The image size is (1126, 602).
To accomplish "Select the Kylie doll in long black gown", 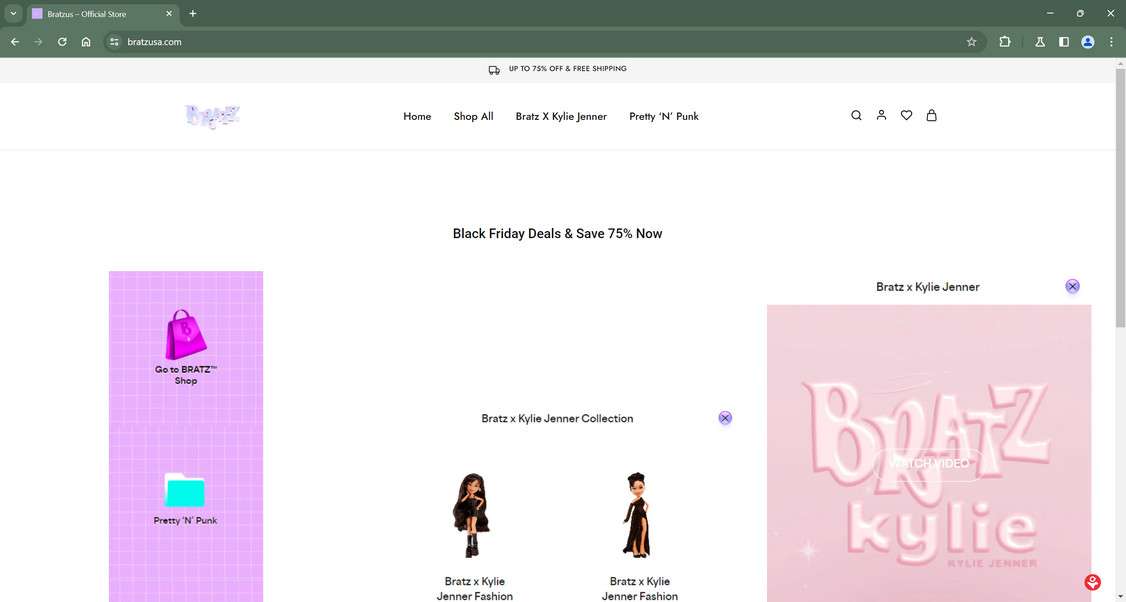I will click(636, 515).
